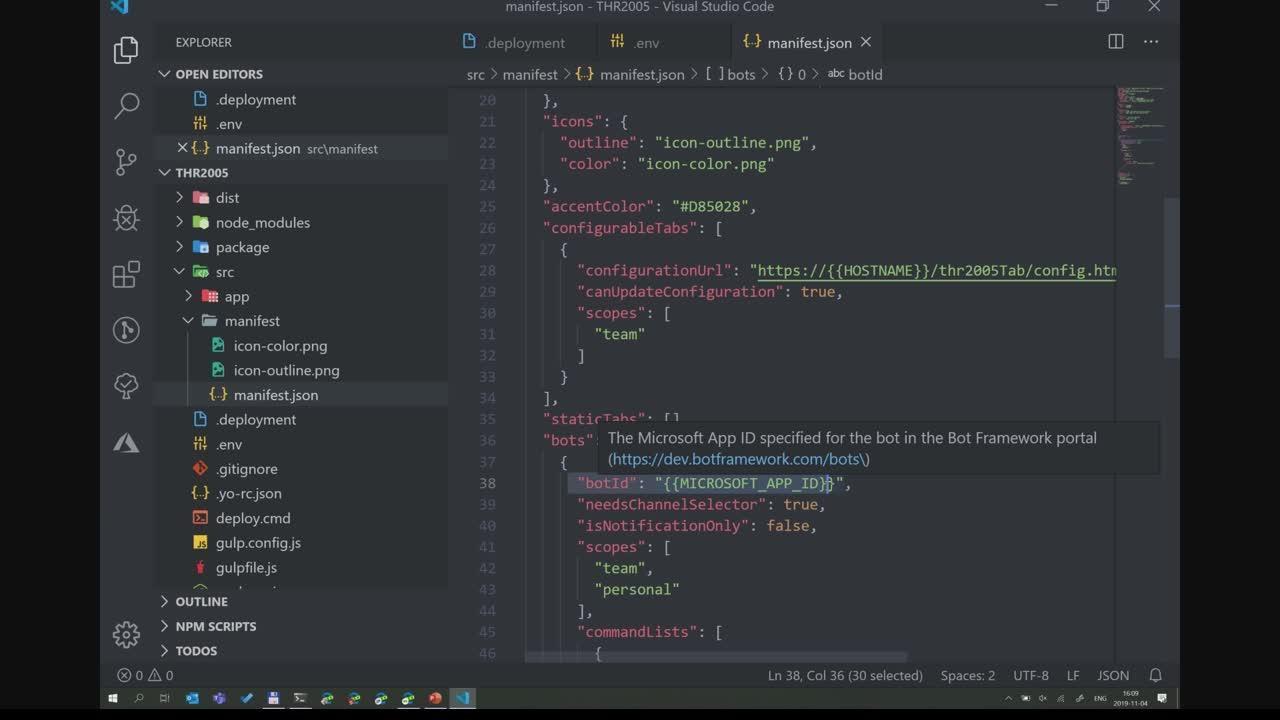Click the Manage gear icon
Viewport: 1280px width, 720px height.
point(126,634)
